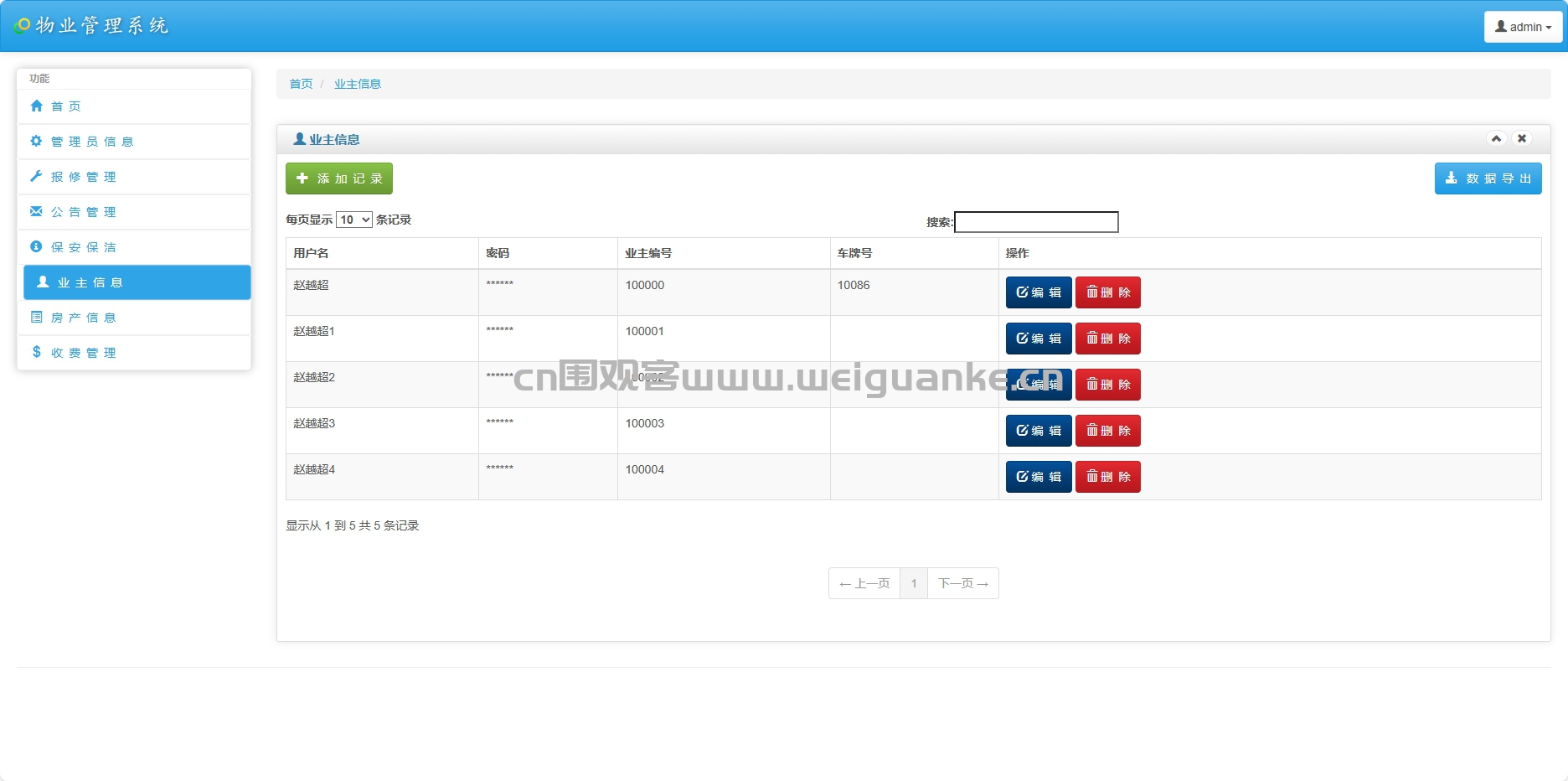Image resolution: width=1568 pixels, height=781 pixels.
Task: Open the 每页显示 records-per-page dropdown
Action: point(354,220)
